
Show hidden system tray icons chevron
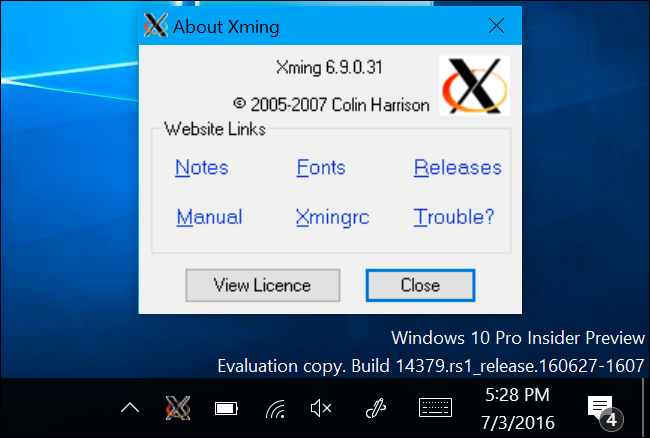(130, 408)
